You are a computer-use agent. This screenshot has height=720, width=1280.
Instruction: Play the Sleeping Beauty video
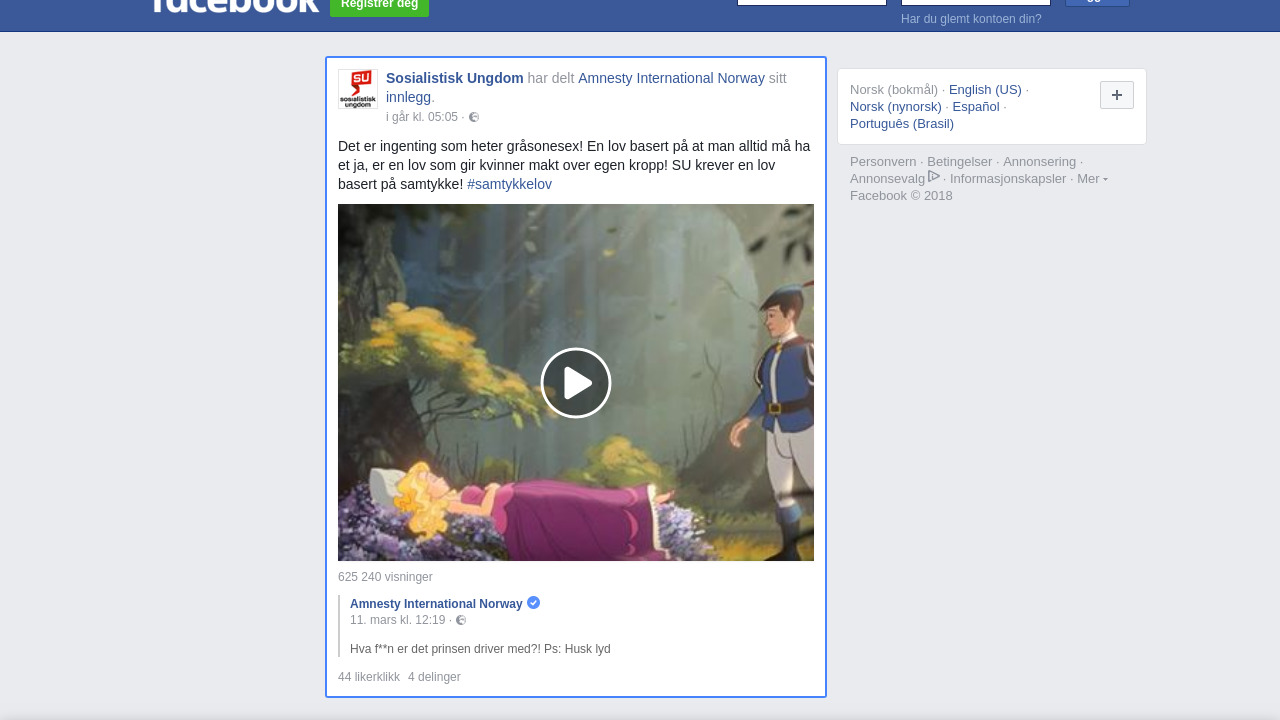click(576, 383)
